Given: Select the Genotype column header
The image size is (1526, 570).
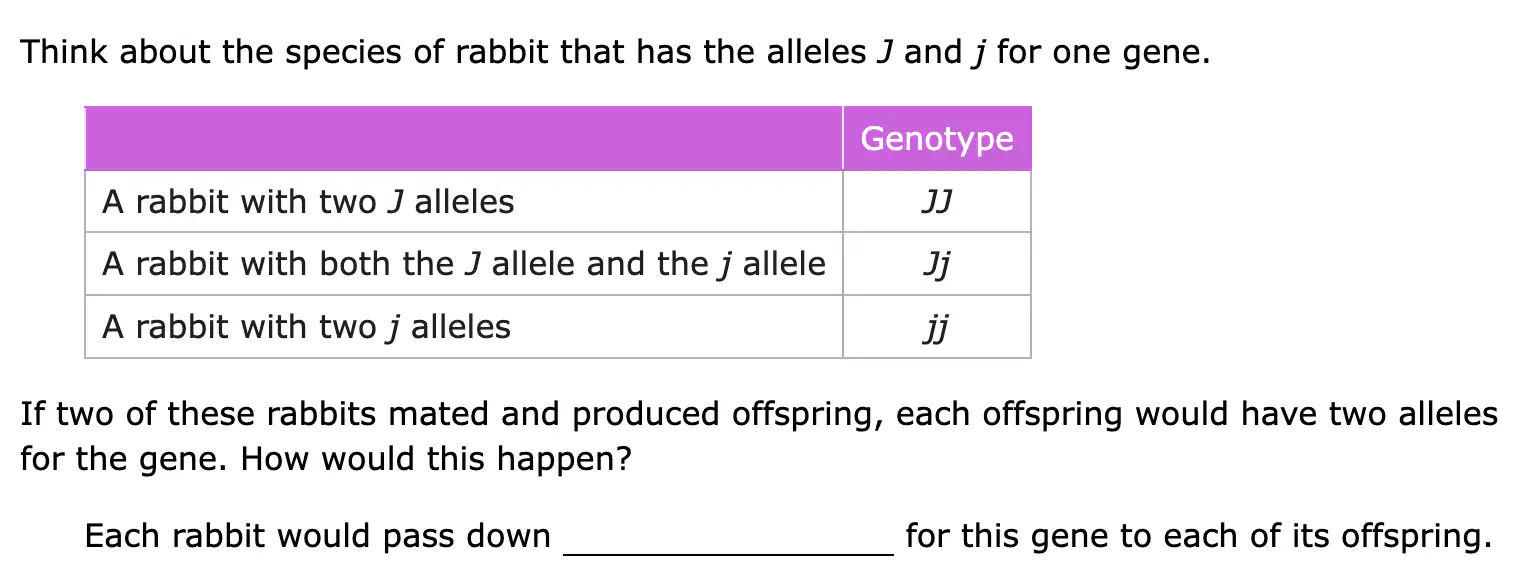Looking at the screenshot, I should [937, 138].
